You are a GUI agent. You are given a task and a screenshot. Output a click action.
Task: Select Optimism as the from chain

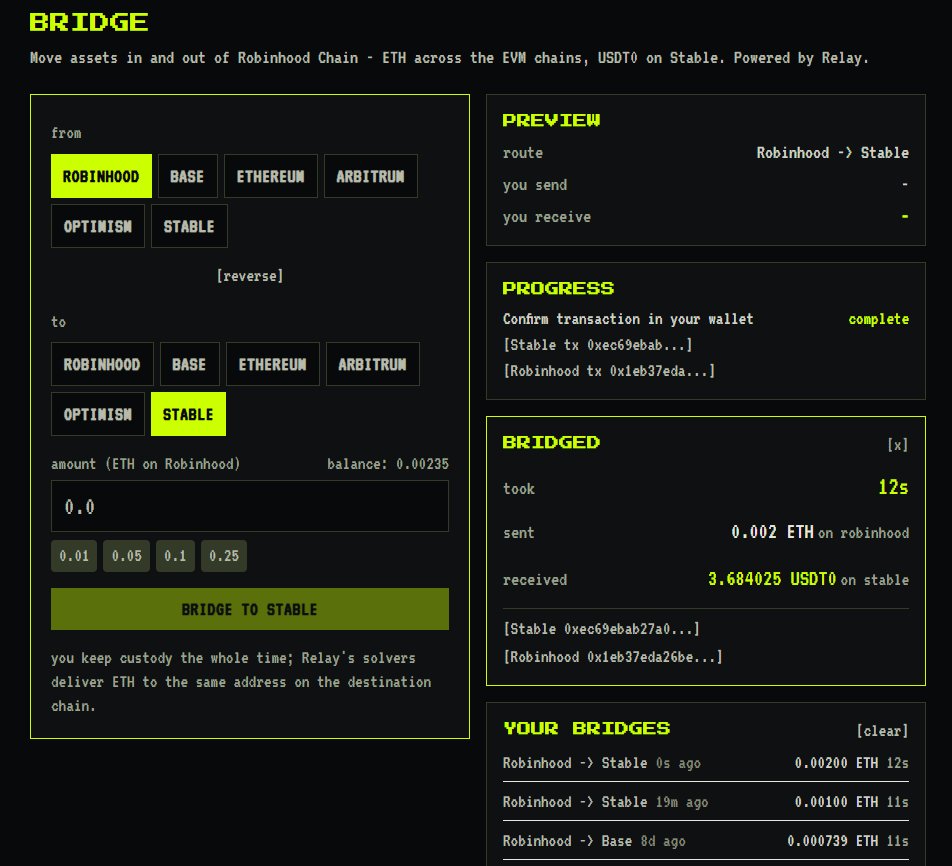click(98, 226)
